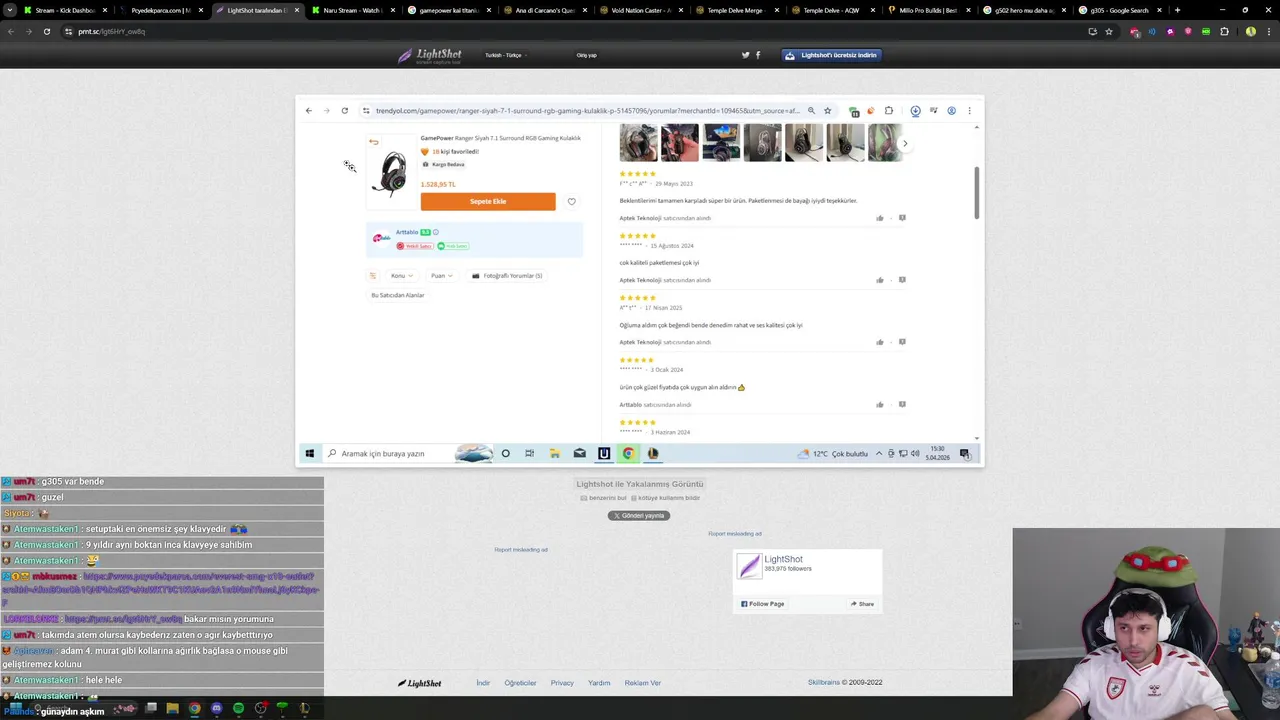Click Chrome icon in the captured taskbar

click(x=628, y=453)
